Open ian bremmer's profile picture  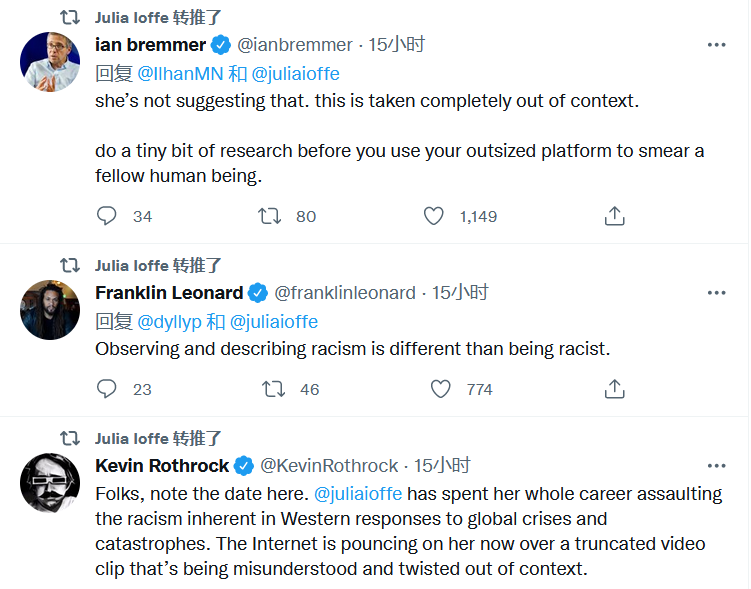[x=50, y=62]
